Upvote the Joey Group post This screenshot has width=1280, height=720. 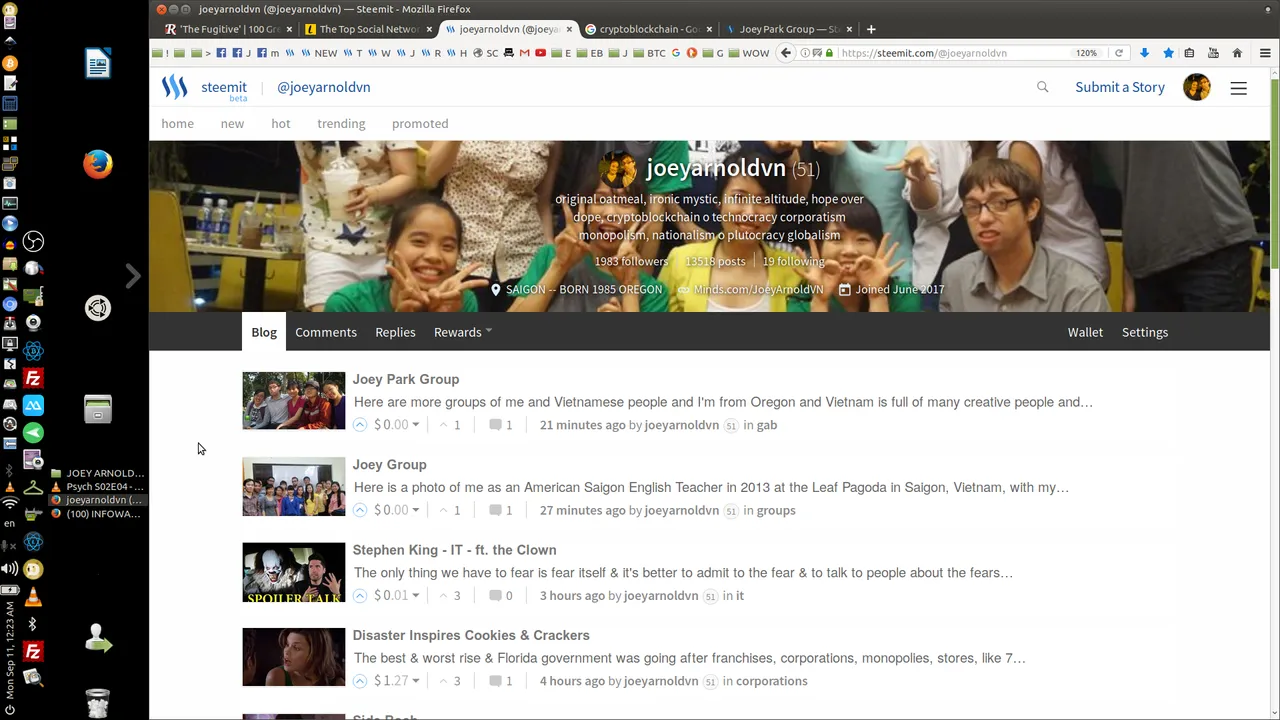(360, 510)
